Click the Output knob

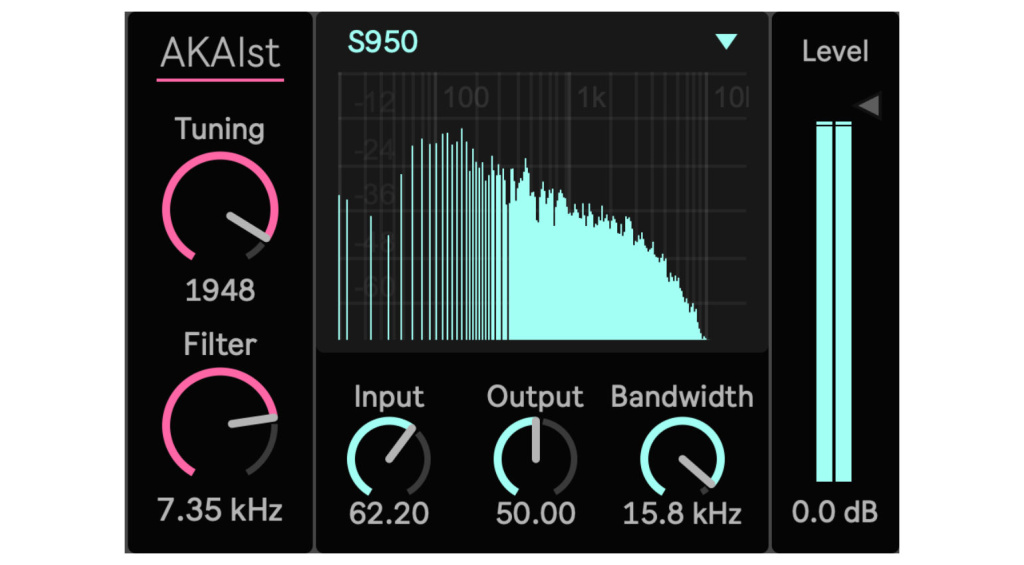(x=536, y=457)
